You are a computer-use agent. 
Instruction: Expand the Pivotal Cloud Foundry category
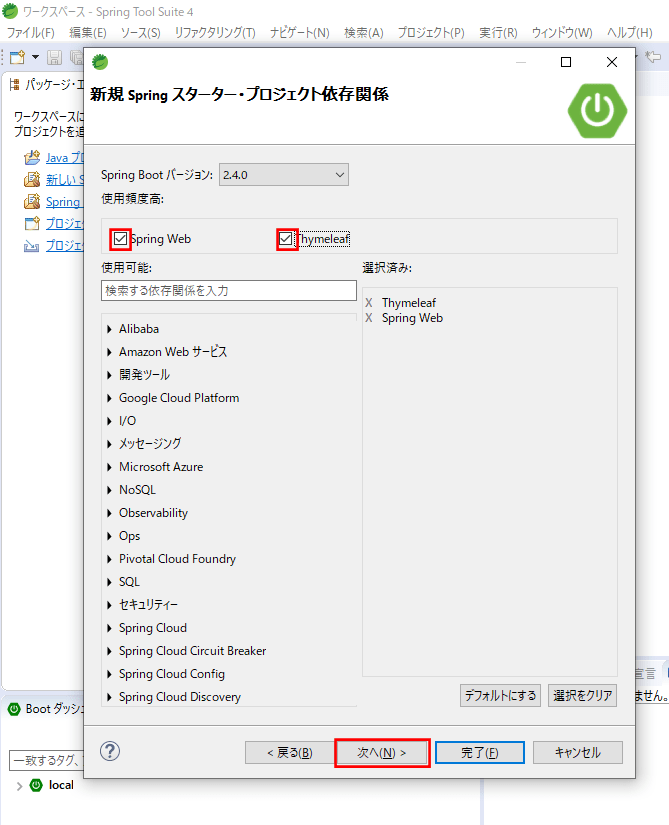click(109, 559)
